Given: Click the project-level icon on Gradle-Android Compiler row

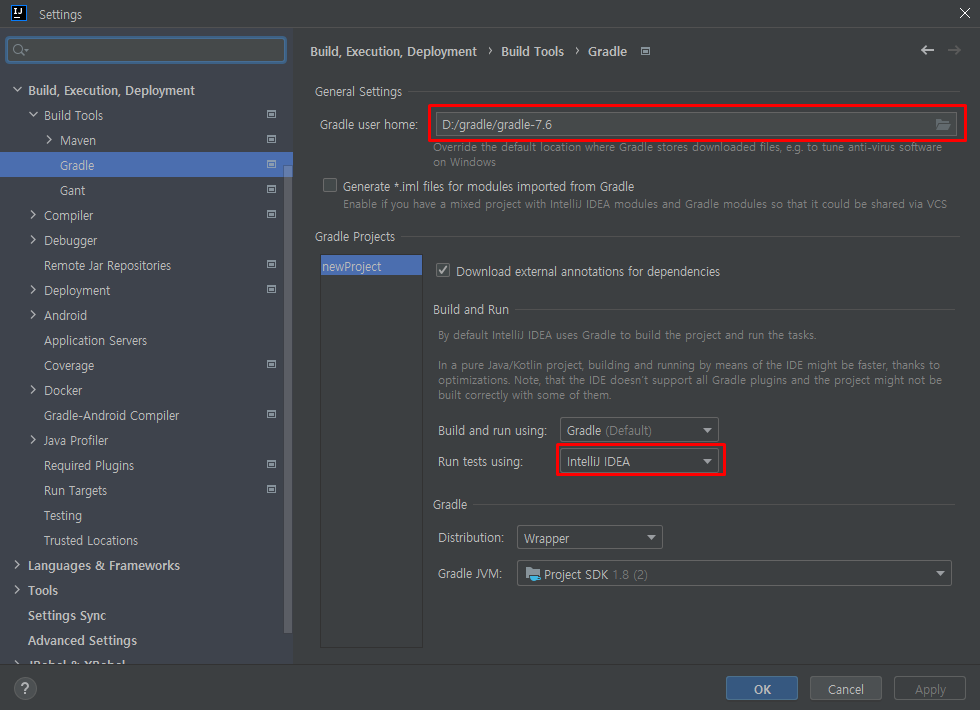Looking at the screenshot, I should 271,414.
